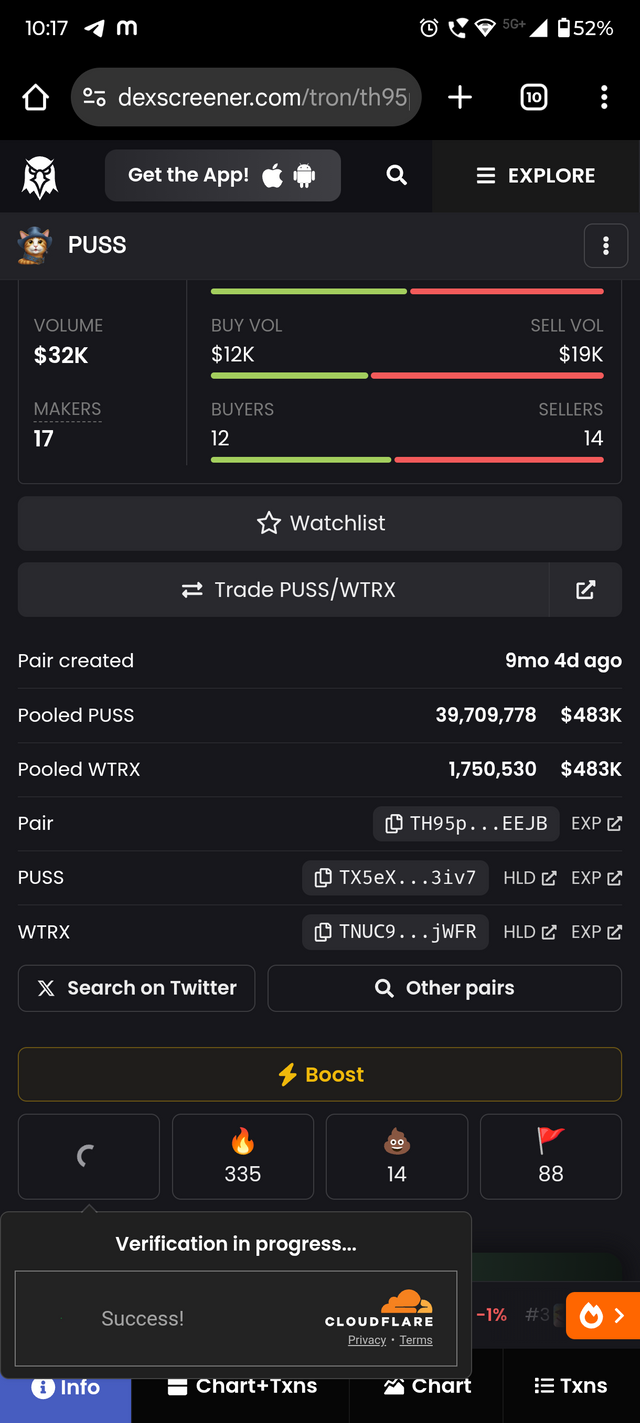Switch to the Chart+Txns tab
Image resolution: width=640 pixels, height=1423 pixels.
243,1386
